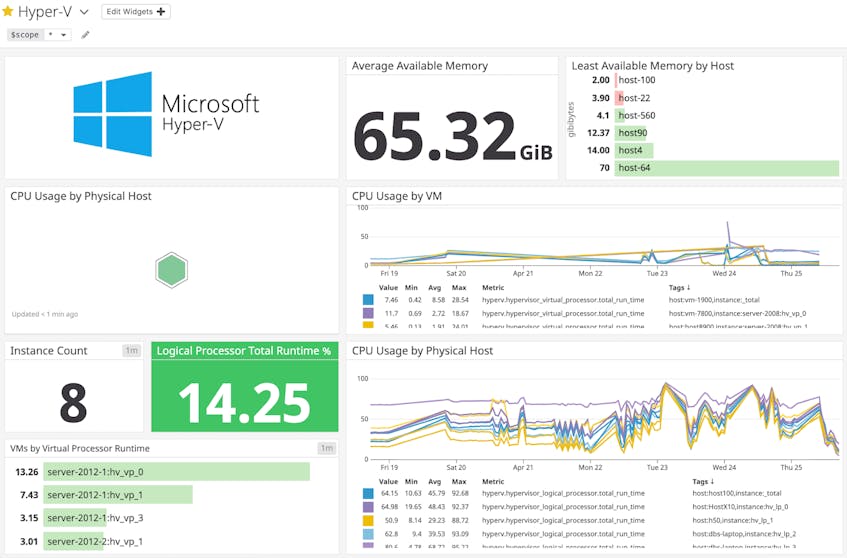847x558 pixels.
Task: Click the 1m badge on VMs by Virtual Processor Runtime
Action: [327, 448]
